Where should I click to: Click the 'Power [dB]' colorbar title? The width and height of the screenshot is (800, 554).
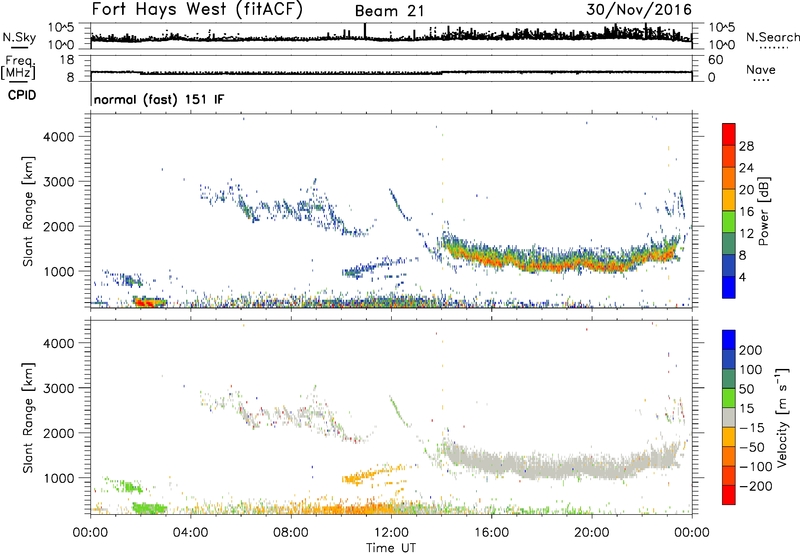[763, 211]
